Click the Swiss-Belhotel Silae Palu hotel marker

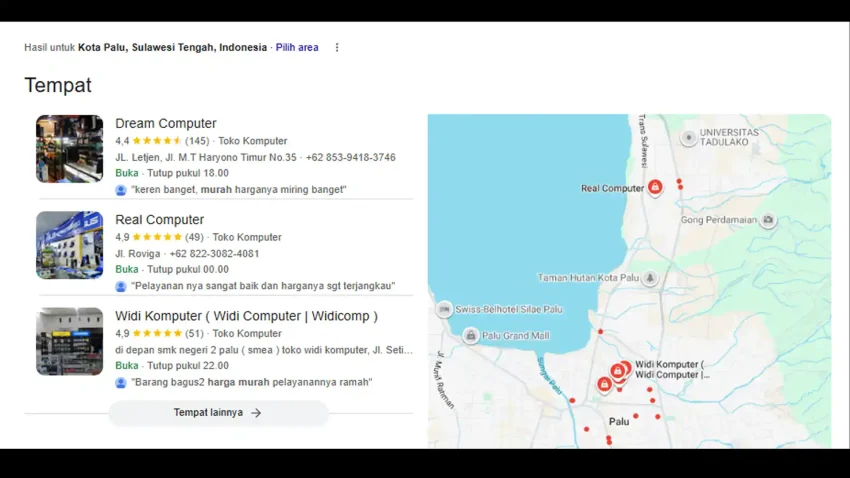[444, 309]
